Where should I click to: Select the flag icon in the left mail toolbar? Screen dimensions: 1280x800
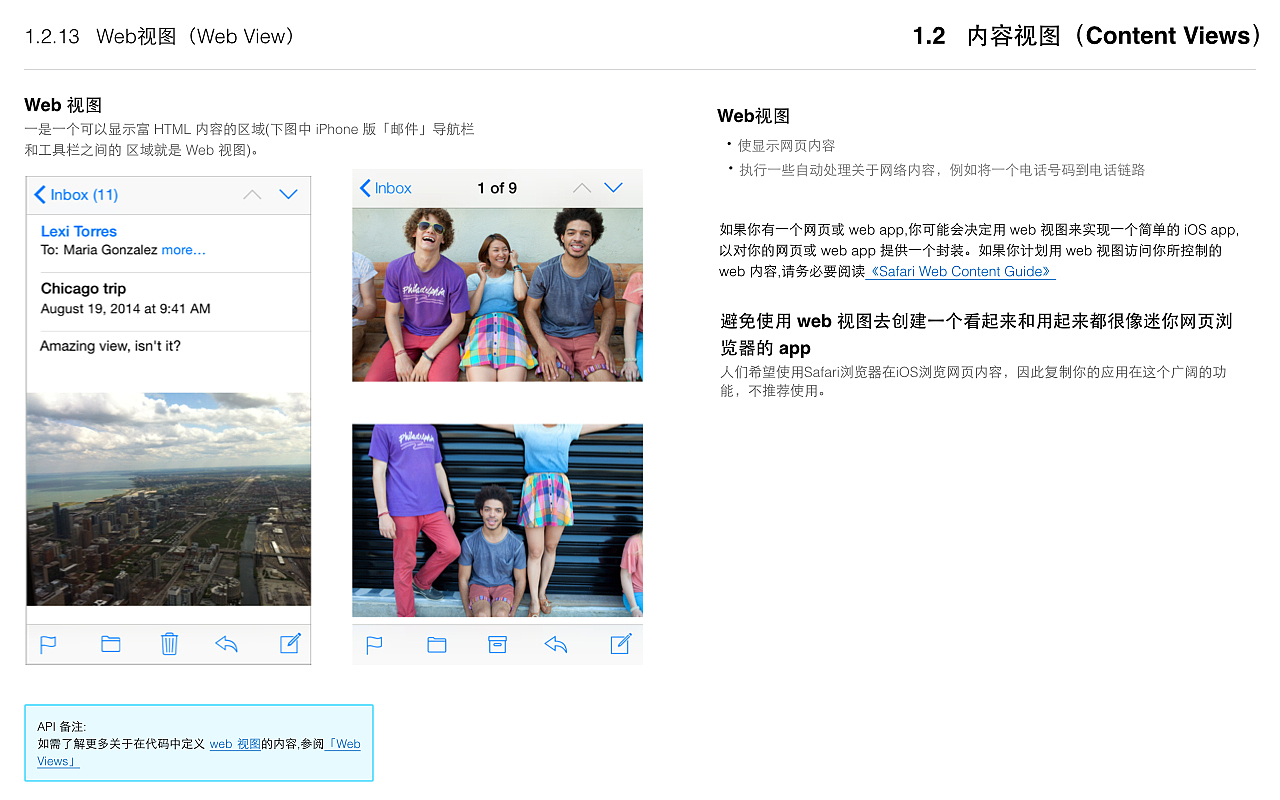click(x=47, y=644)
